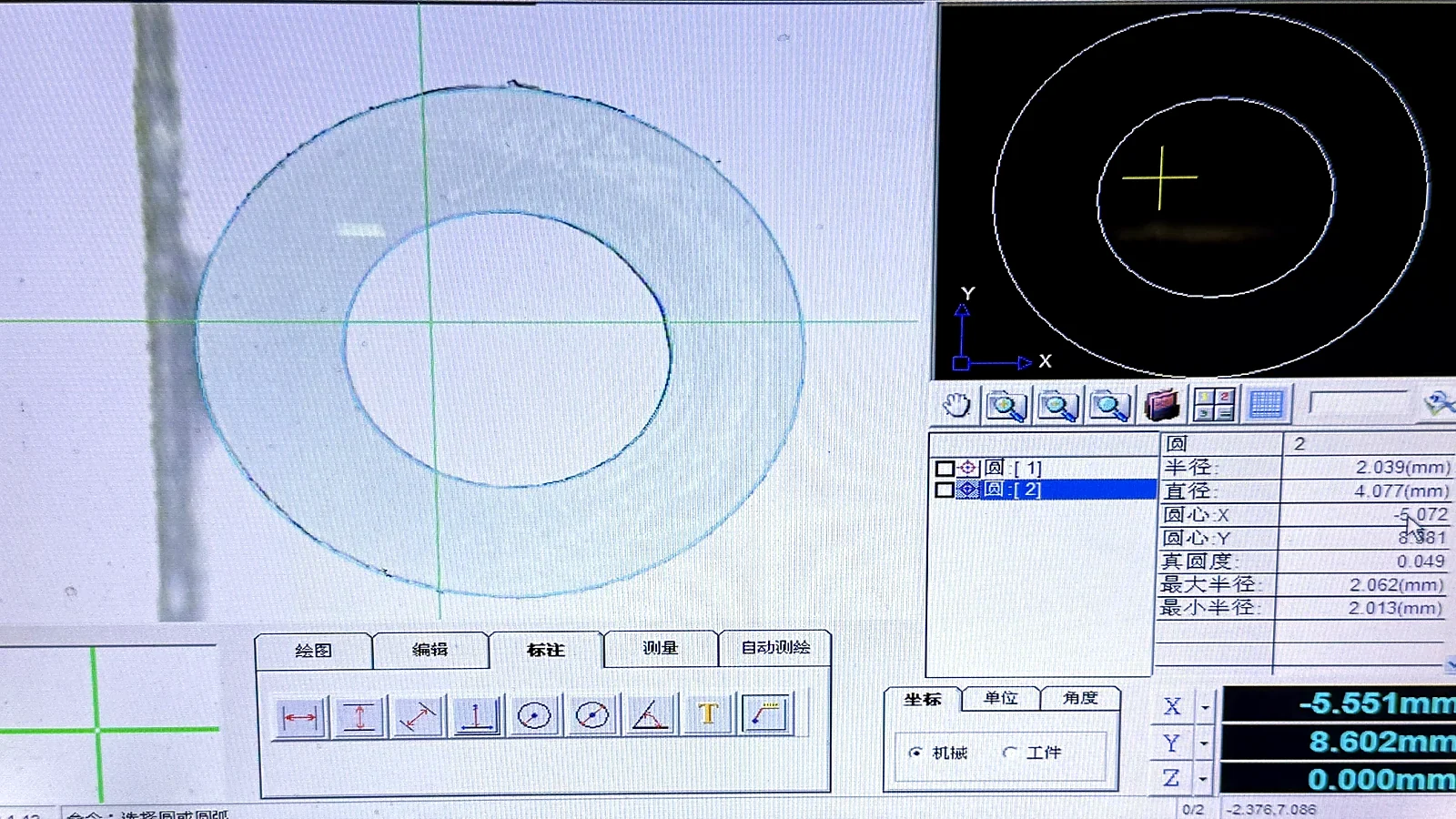The width and height of the screenshot is (1456, 819).
Task: Select the 圆:[1] list entry
Action: click(x=1013, y=468)
